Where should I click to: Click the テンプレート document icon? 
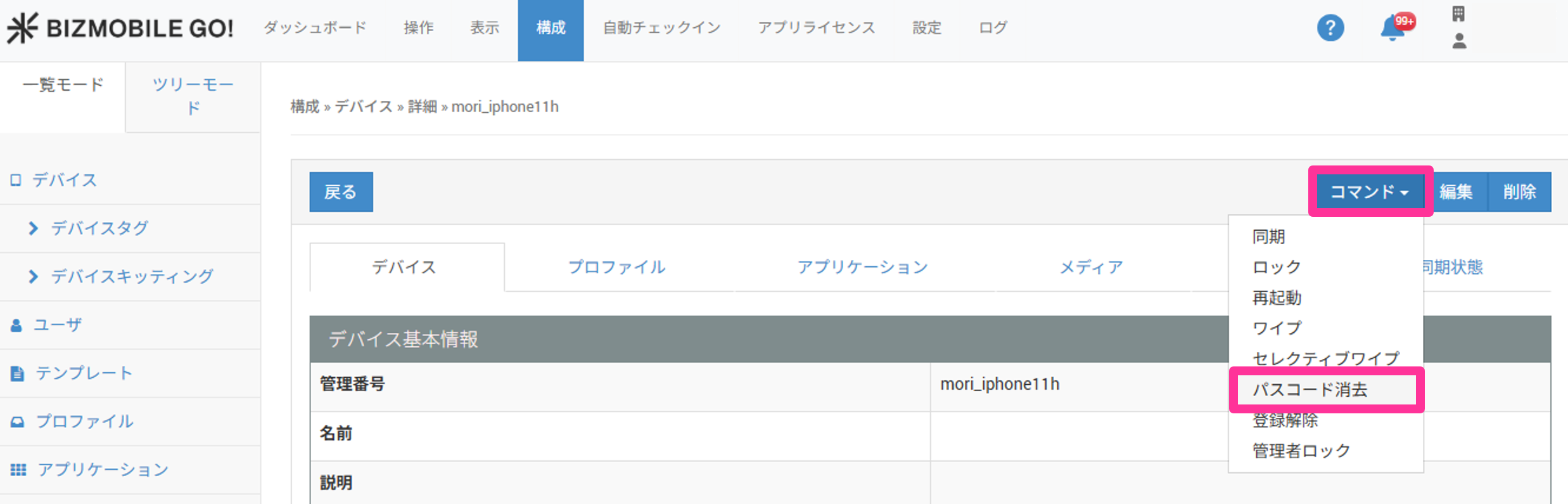pos(17,373)
